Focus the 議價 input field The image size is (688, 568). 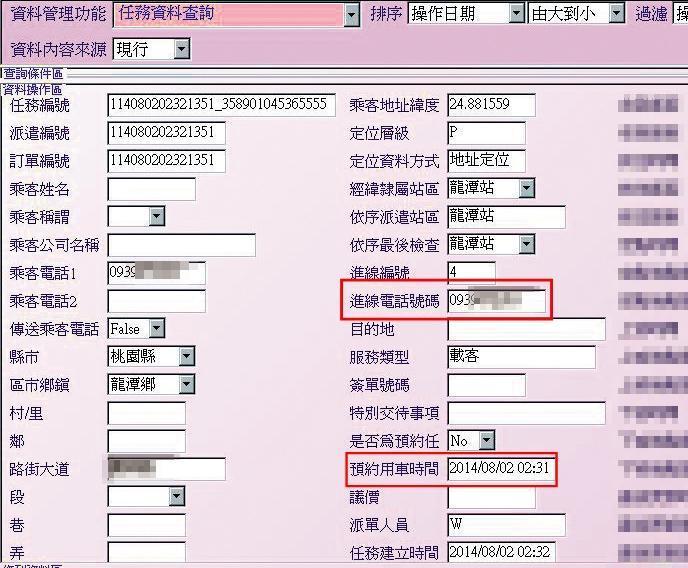[x=491, y=497]
